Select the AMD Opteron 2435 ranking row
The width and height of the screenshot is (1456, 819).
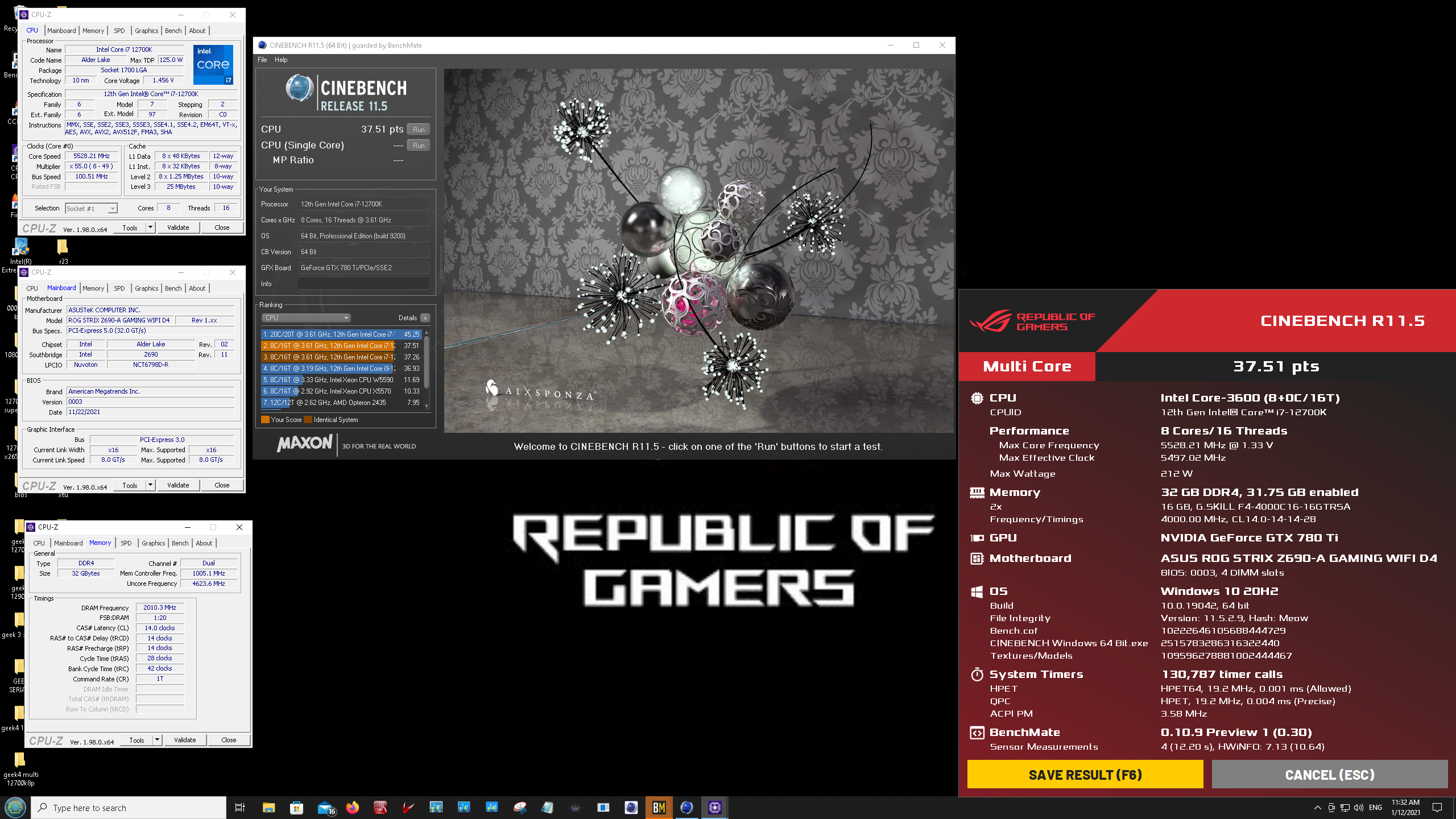(x=341, y=403)
